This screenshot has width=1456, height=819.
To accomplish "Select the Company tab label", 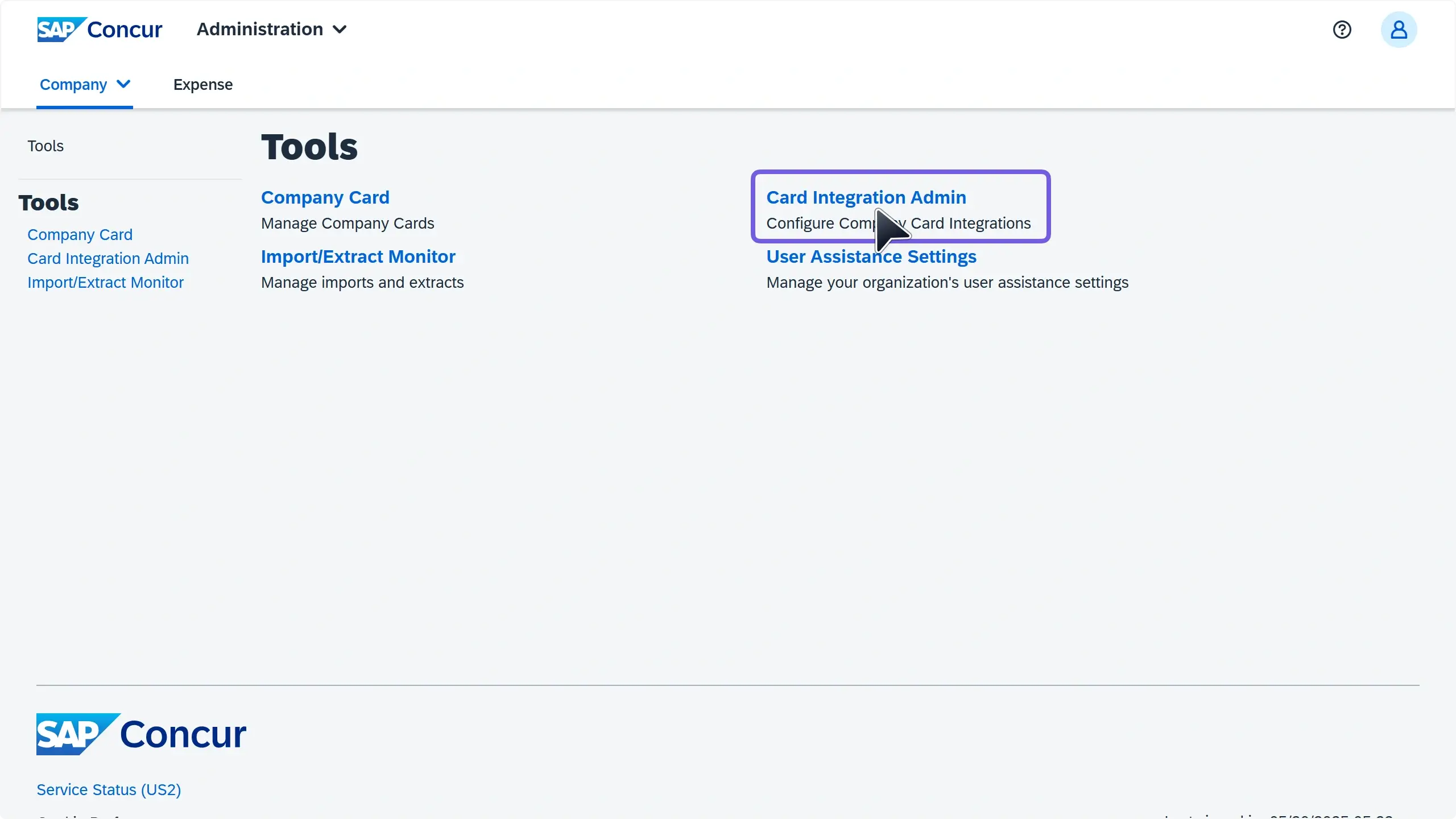I will [x=73, y=84].
